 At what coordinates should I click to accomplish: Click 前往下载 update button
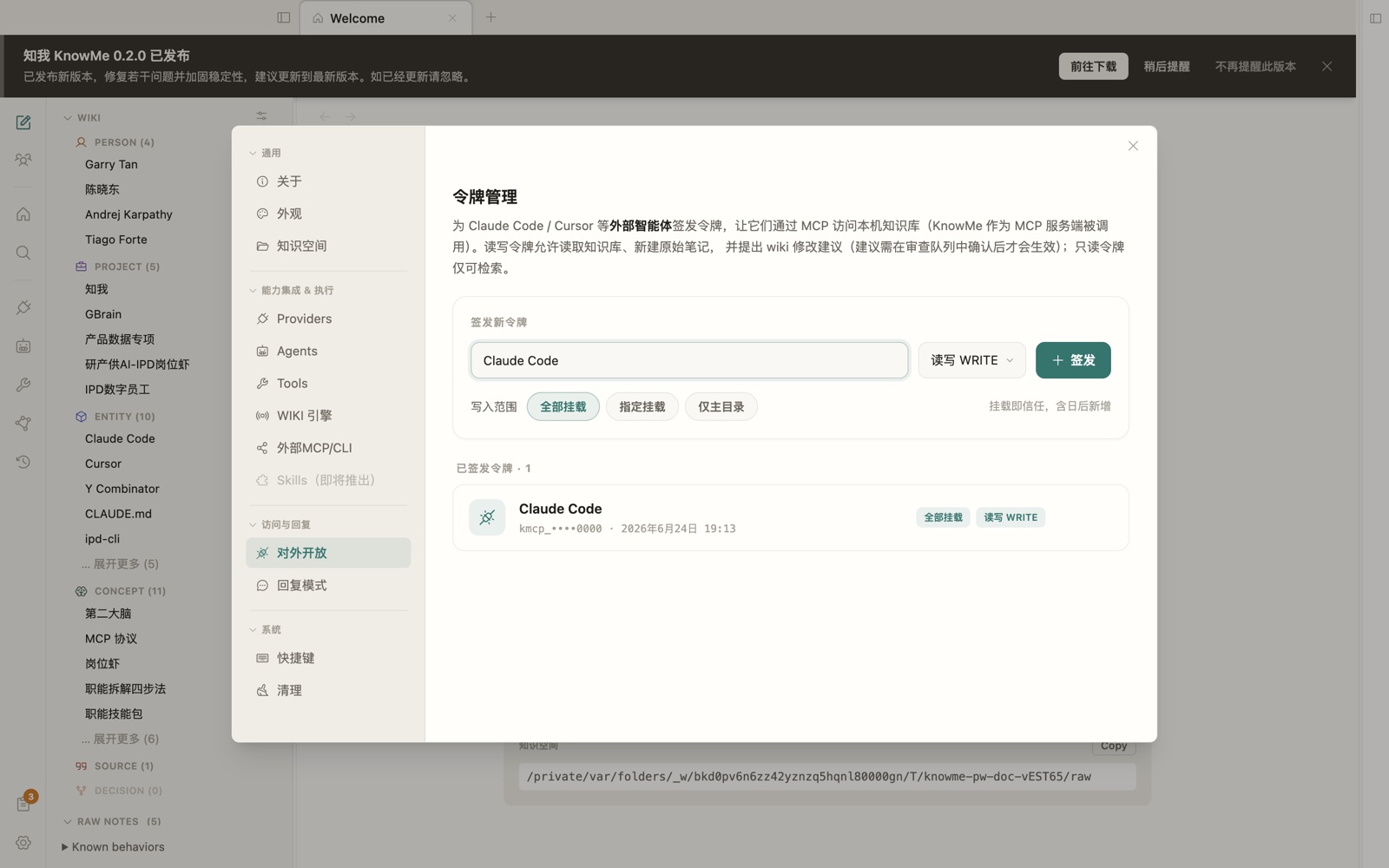(x=1093, y=66)
